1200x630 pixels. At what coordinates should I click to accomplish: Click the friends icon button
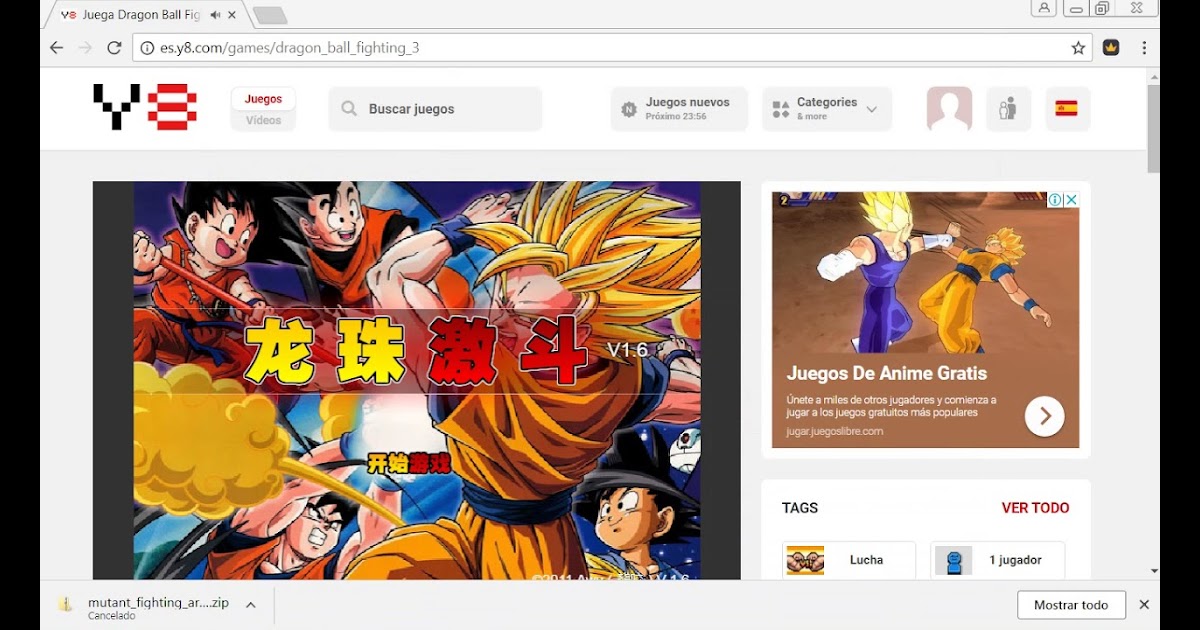coord(1008,109)
